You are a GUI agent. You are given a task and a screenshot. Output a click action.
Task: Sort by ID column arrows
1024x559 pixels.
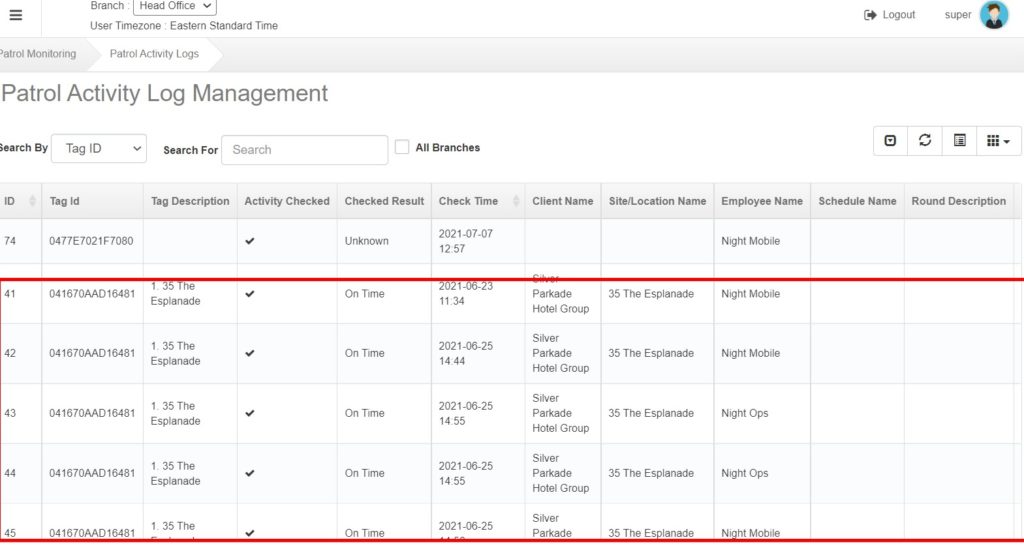(33, 201)
